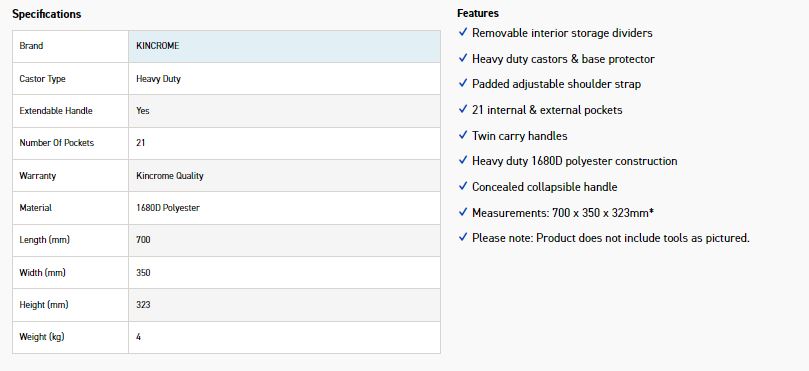
Task: Click checkmark next to Heavy duty castors
Action: point(463,58)
